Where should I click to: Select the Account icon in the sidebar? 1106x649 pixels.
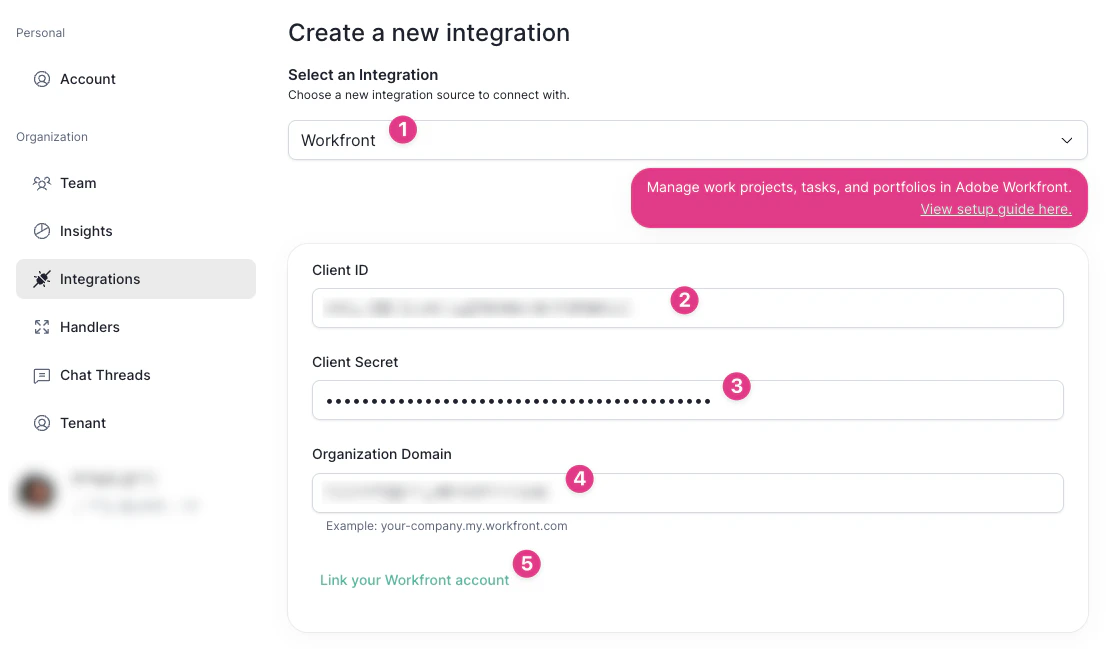point(41,79)
